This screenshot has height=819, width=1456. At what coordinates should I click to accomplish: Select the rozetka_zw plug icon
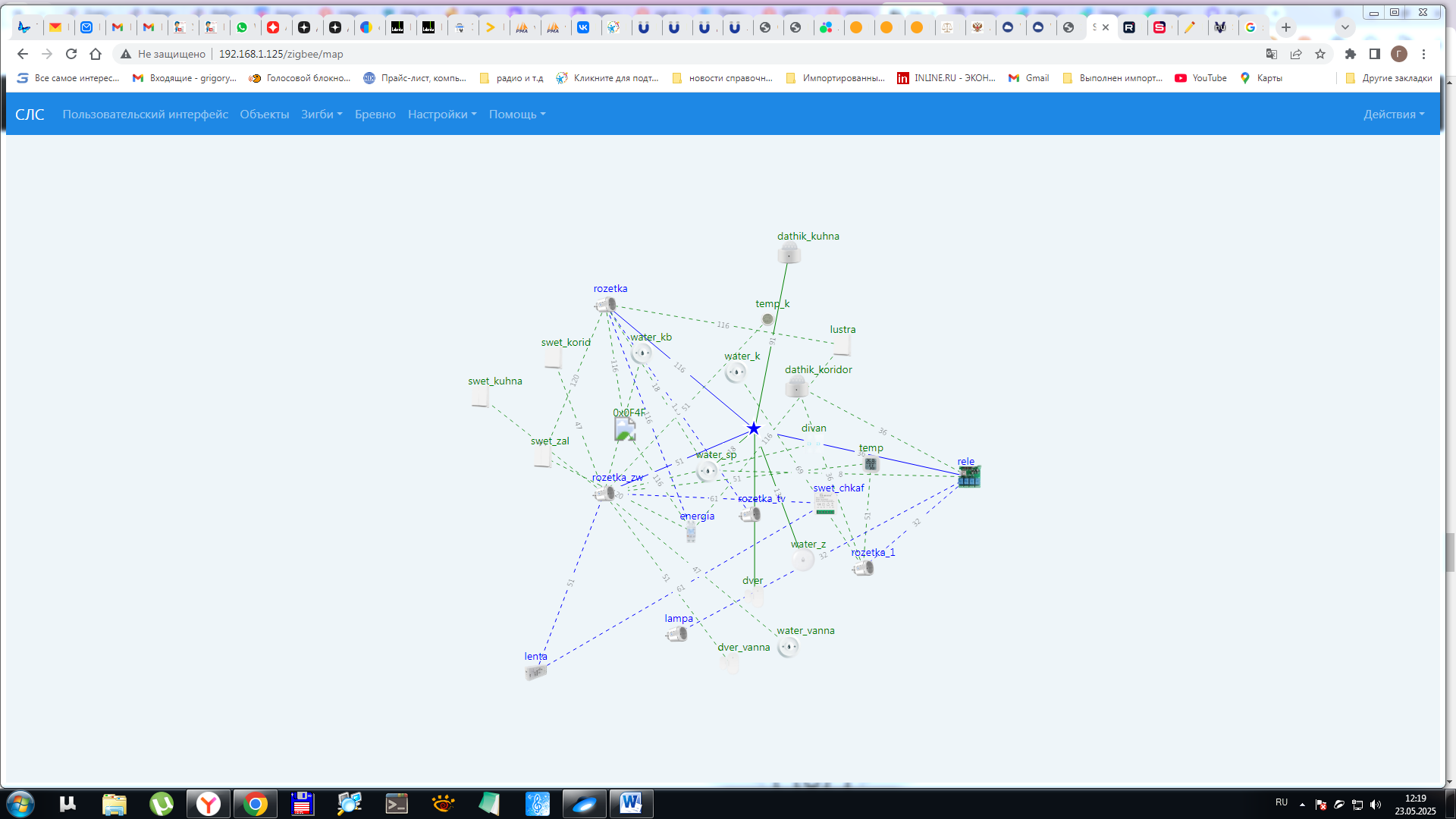click(604, 494)
